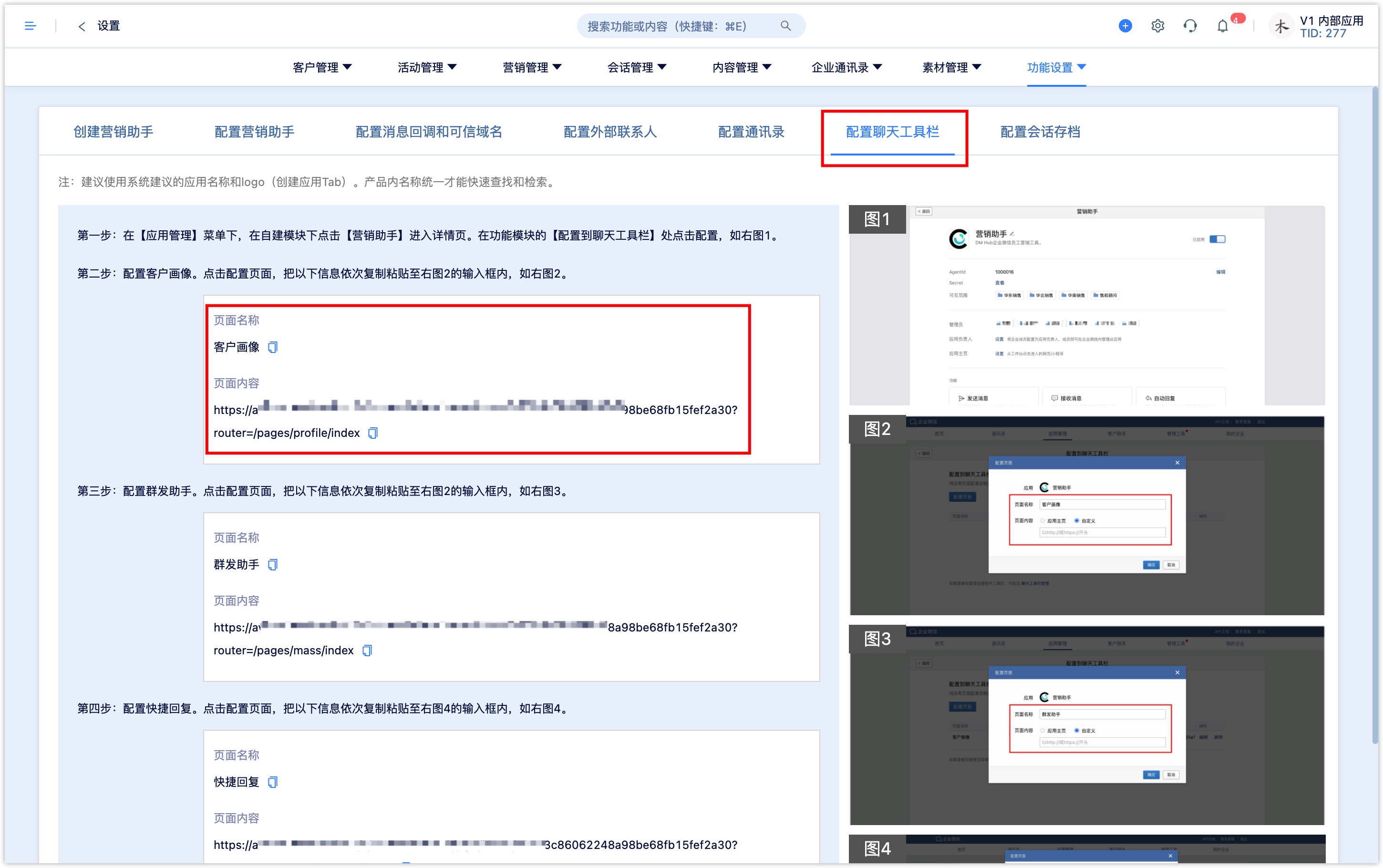Copy the page name 客户画像
Screen dimensions: 1383x868
pos(273,347)
